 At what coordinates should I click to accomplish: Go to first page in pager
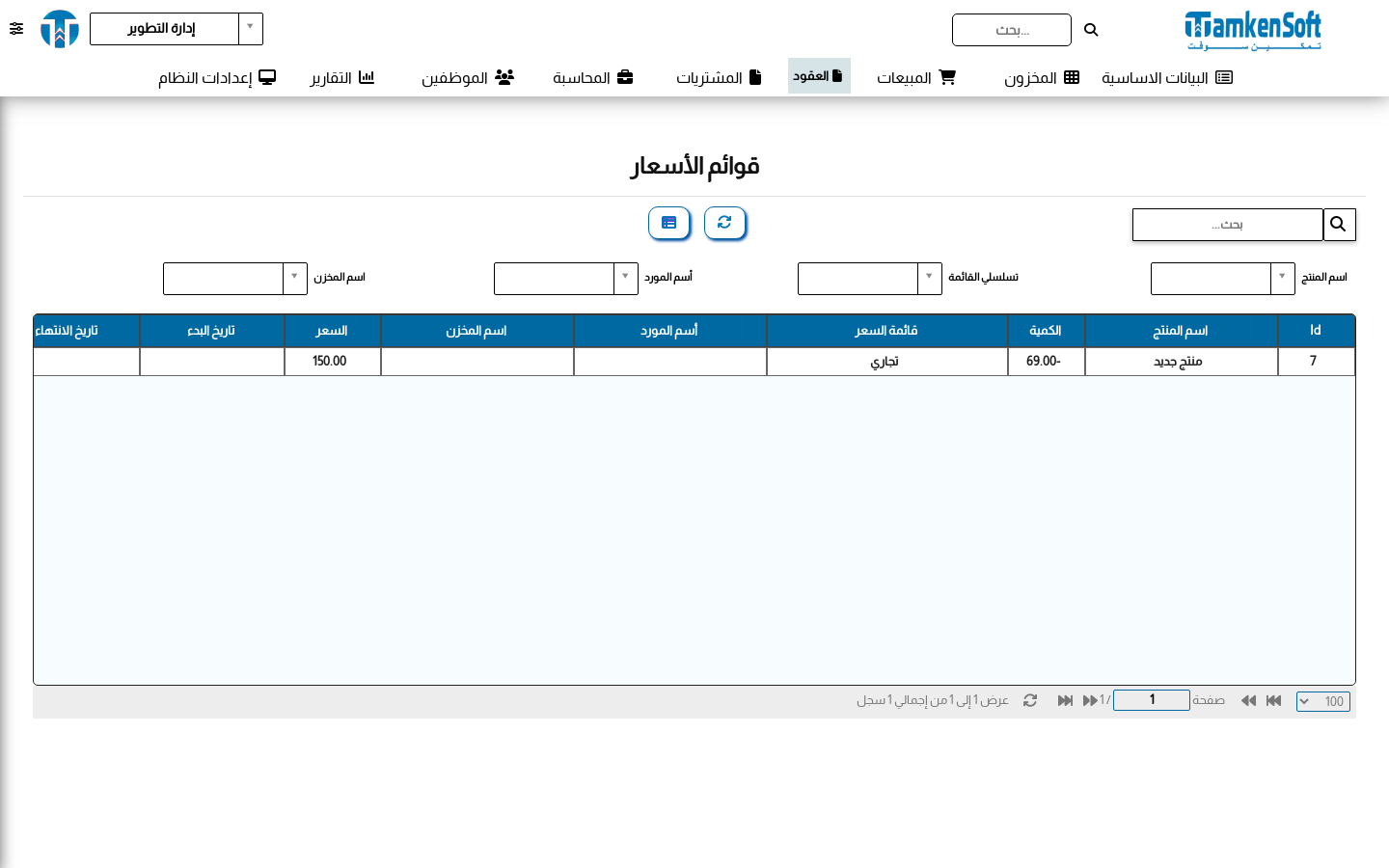pos(1274,700)
